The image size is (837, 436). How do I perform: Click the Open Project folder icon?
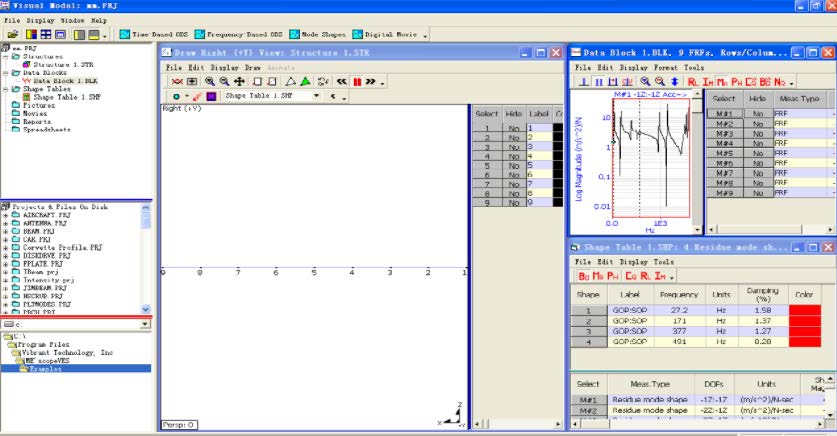[13, 34]
